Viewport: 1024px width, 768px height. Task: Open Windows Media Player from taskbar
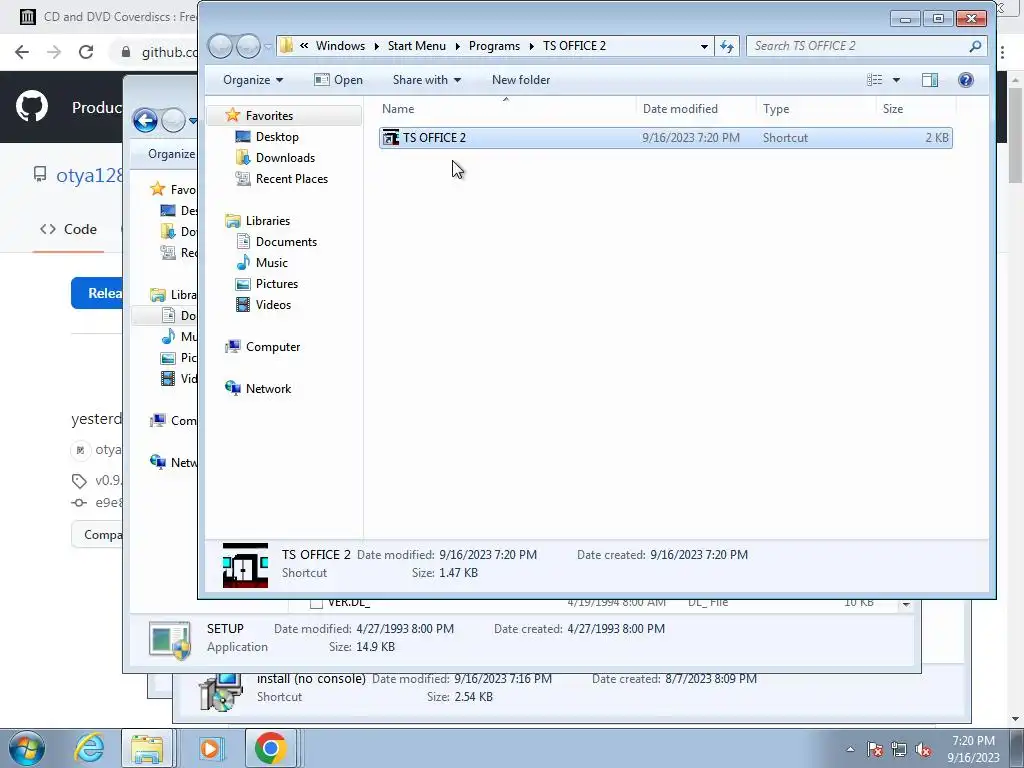[x=210, y=748]
